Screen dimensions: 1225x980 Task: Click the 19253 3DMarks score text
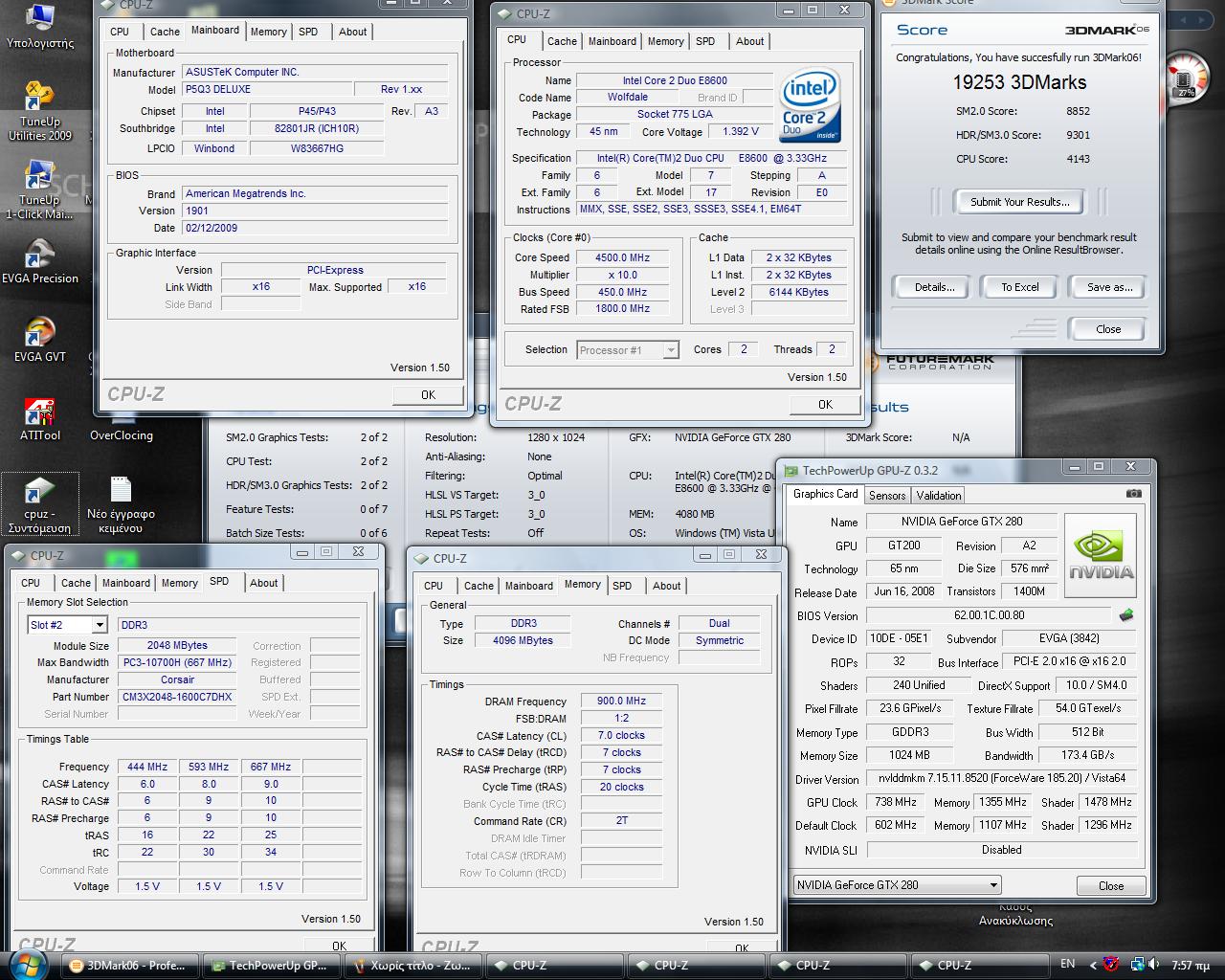click(x=1019, y=82)
